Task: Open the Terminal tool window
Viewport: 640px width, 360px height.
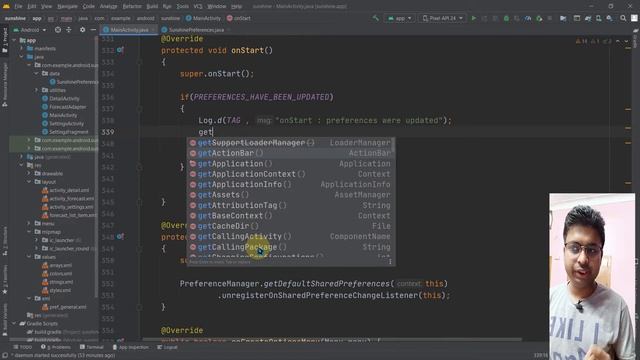Action: pyautogui.click(x=92, y=347)
